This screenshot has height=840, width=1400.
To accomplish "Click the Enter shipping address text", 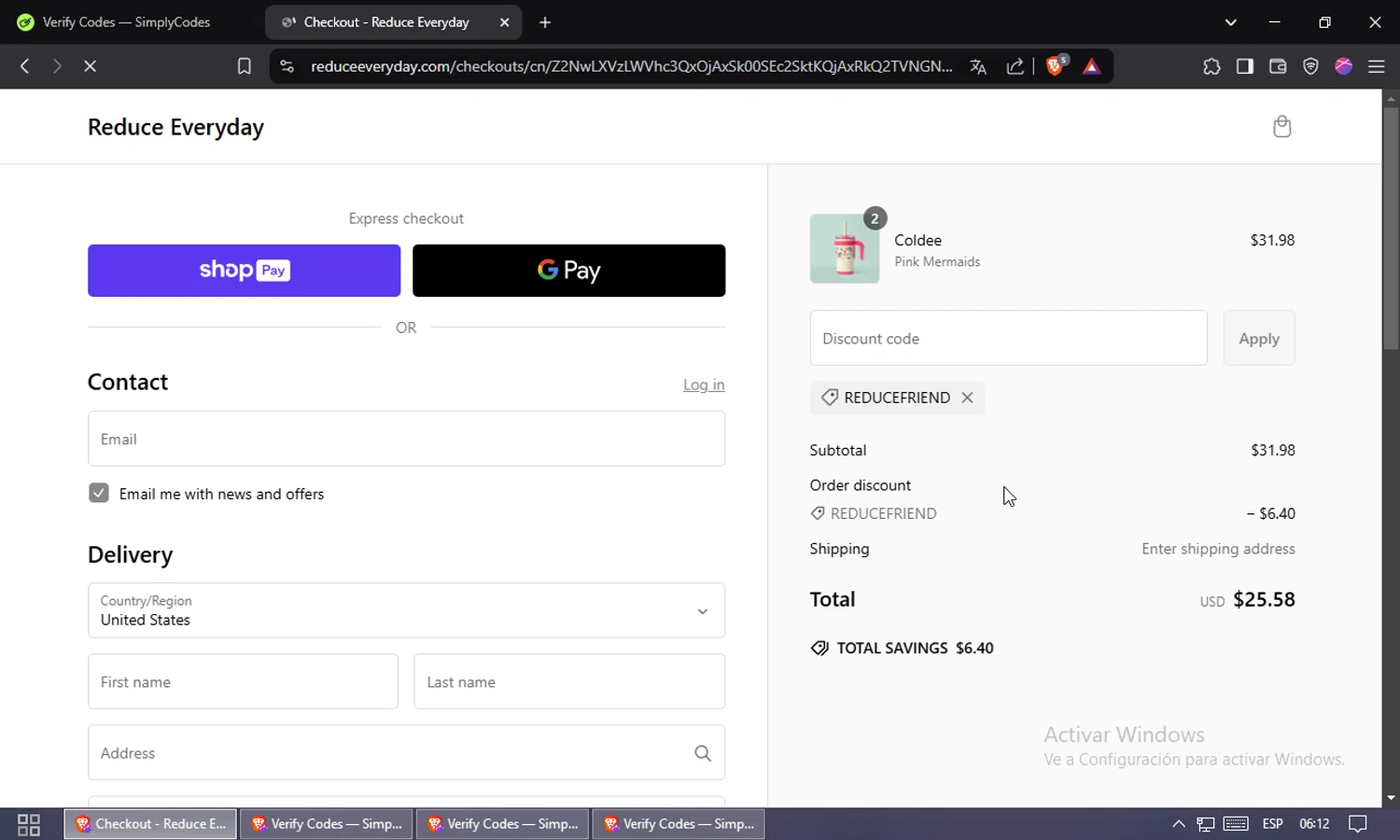I will click(1218, 549).
